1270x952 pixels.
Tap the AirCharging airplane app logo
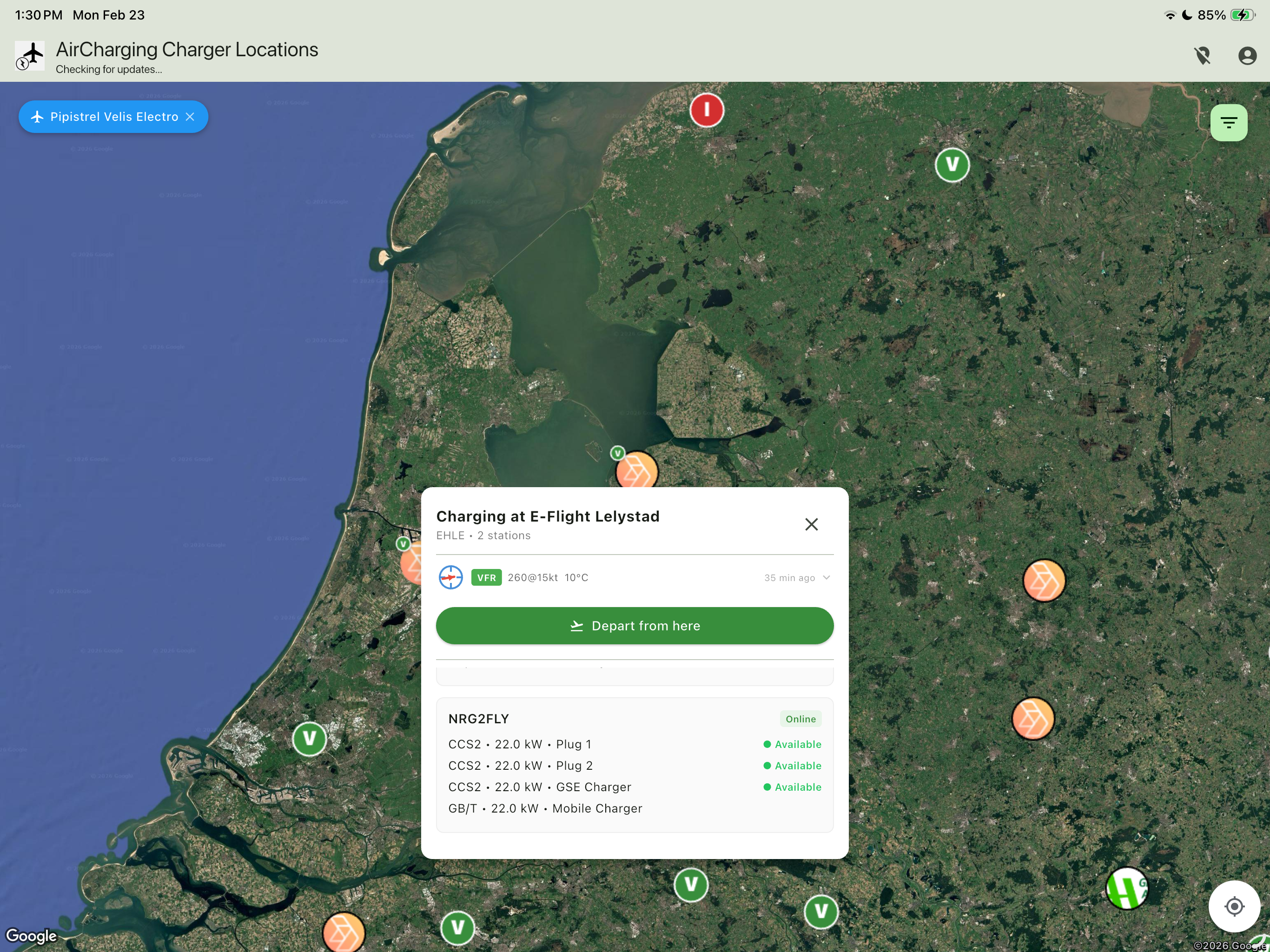[x=29, y=56]
